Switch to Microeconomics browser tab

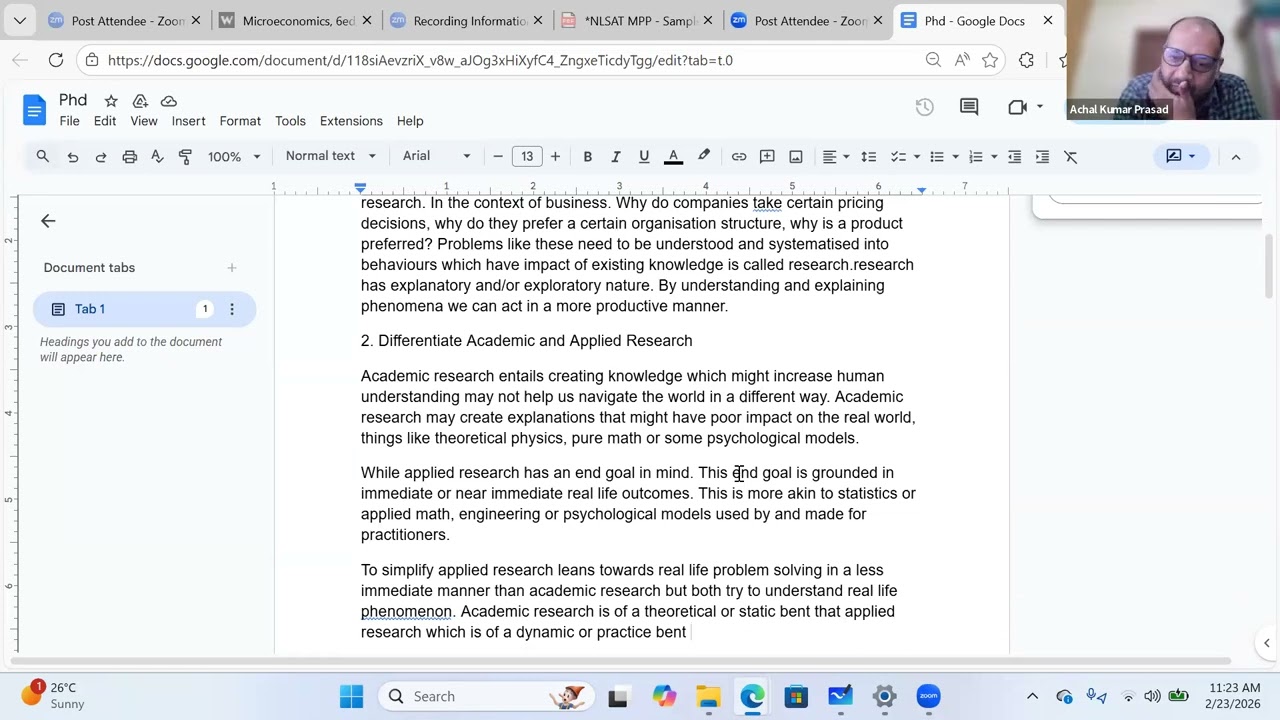point(298,20)
